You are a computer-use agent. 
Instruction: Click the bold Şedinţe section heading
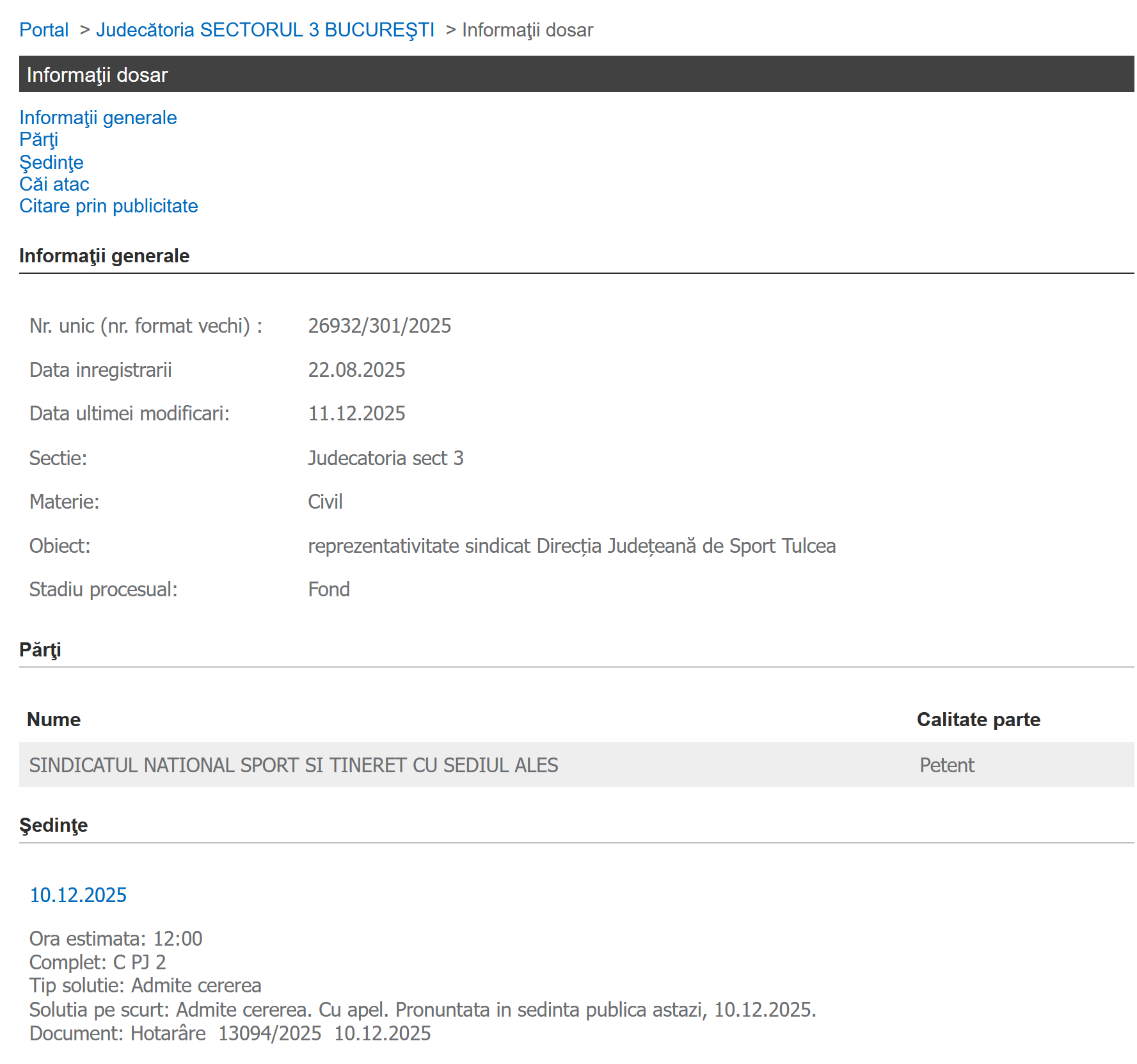click(53, 825)
